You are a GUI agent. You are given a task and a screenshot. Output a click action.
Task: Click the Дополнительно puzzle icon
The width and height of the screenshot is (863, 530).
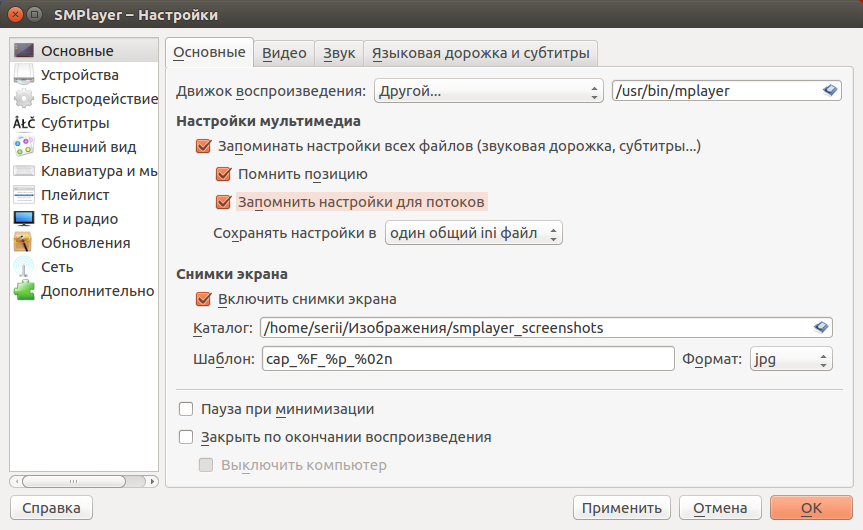24,291
